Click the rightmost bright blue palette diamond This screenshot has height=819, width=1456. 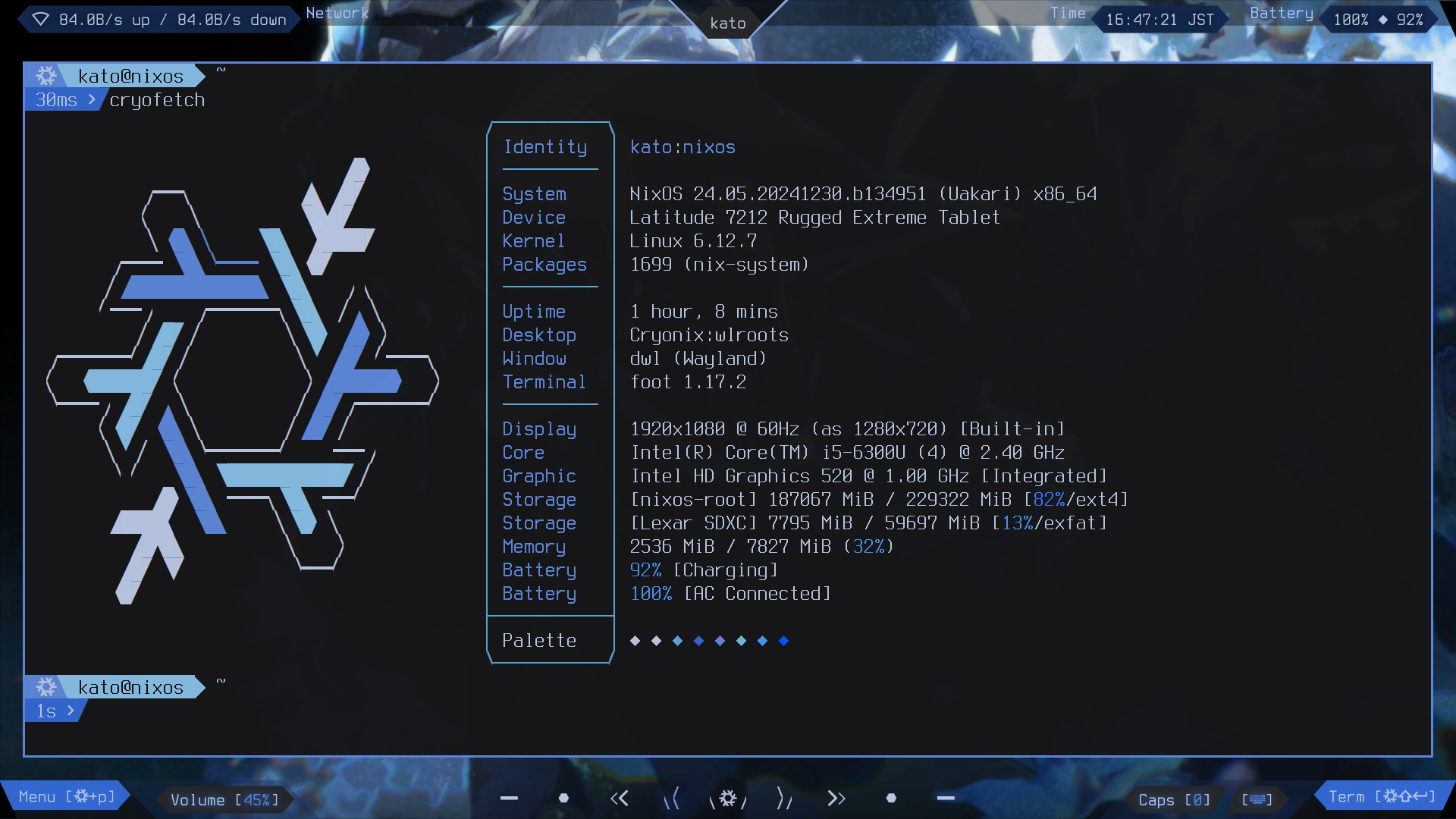pos(783,641)
